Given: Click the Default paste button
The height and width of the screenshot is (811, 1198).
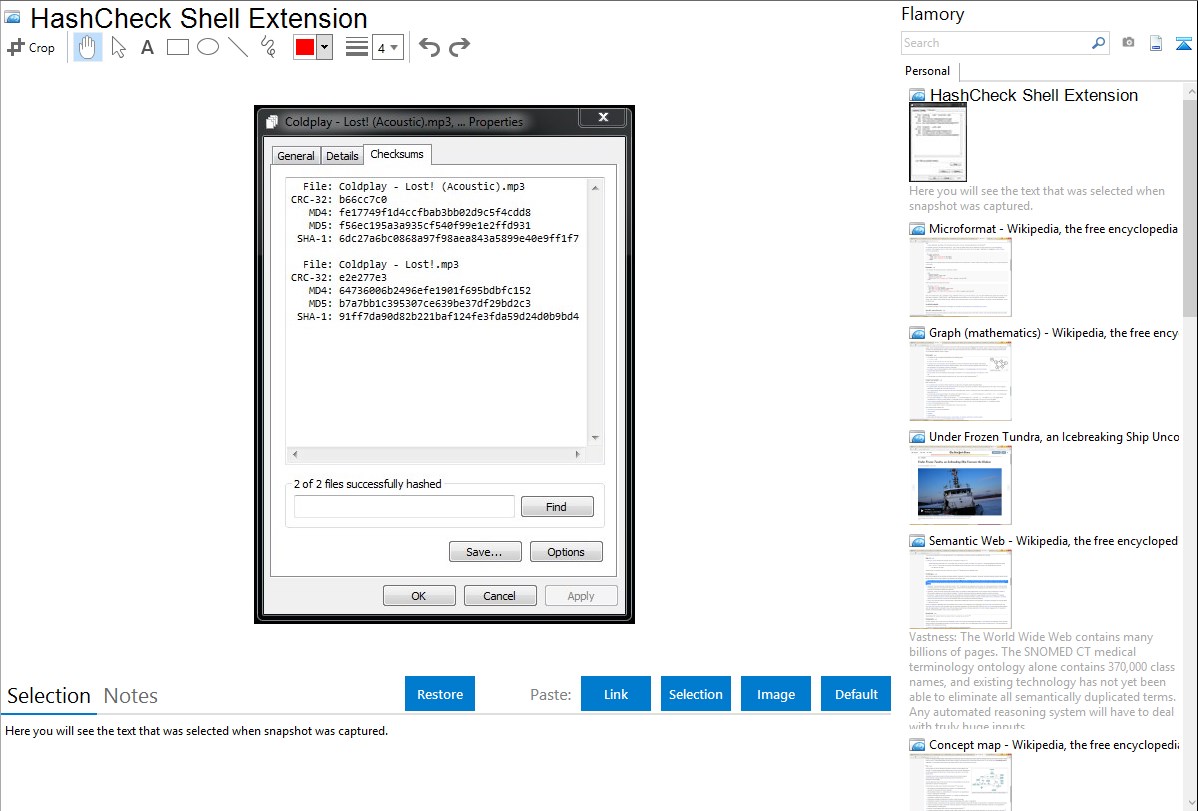Looking at the screenshot, I should (x=856, y=694).
